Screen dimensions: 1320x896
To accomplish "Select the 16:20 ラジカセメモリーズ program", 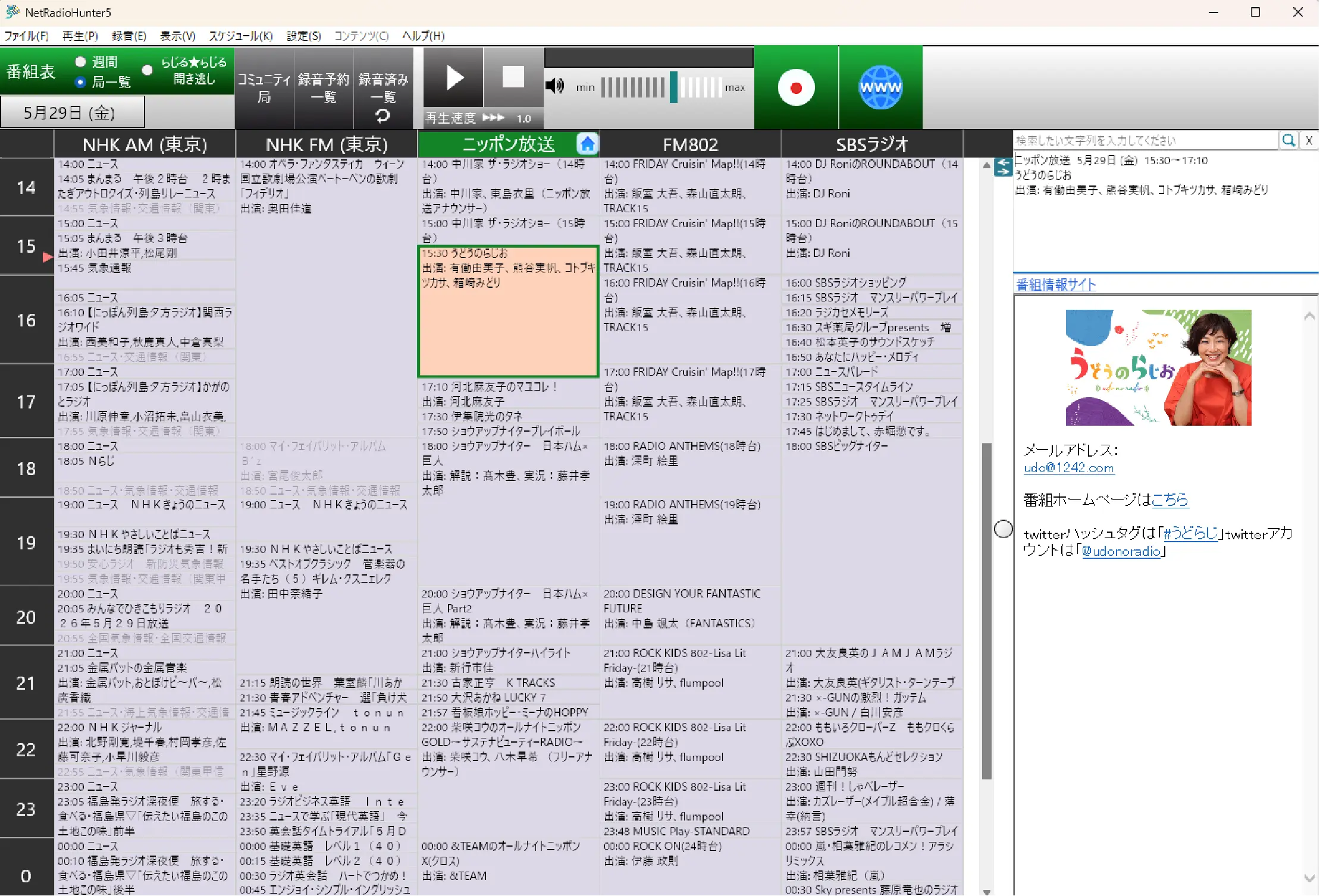I will point(872,312).
